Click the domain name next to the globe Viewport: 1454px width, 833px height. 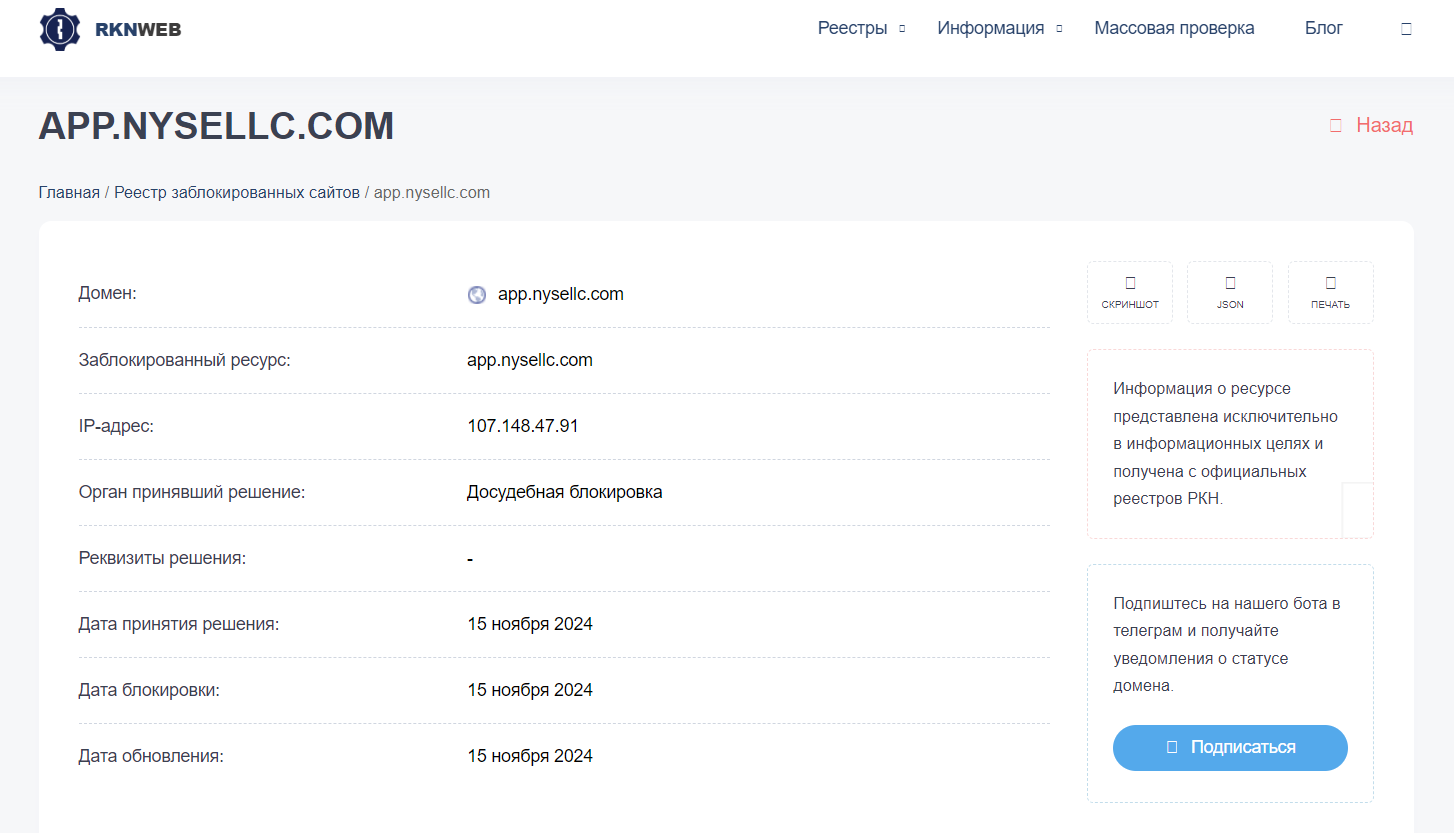(560, 294)
